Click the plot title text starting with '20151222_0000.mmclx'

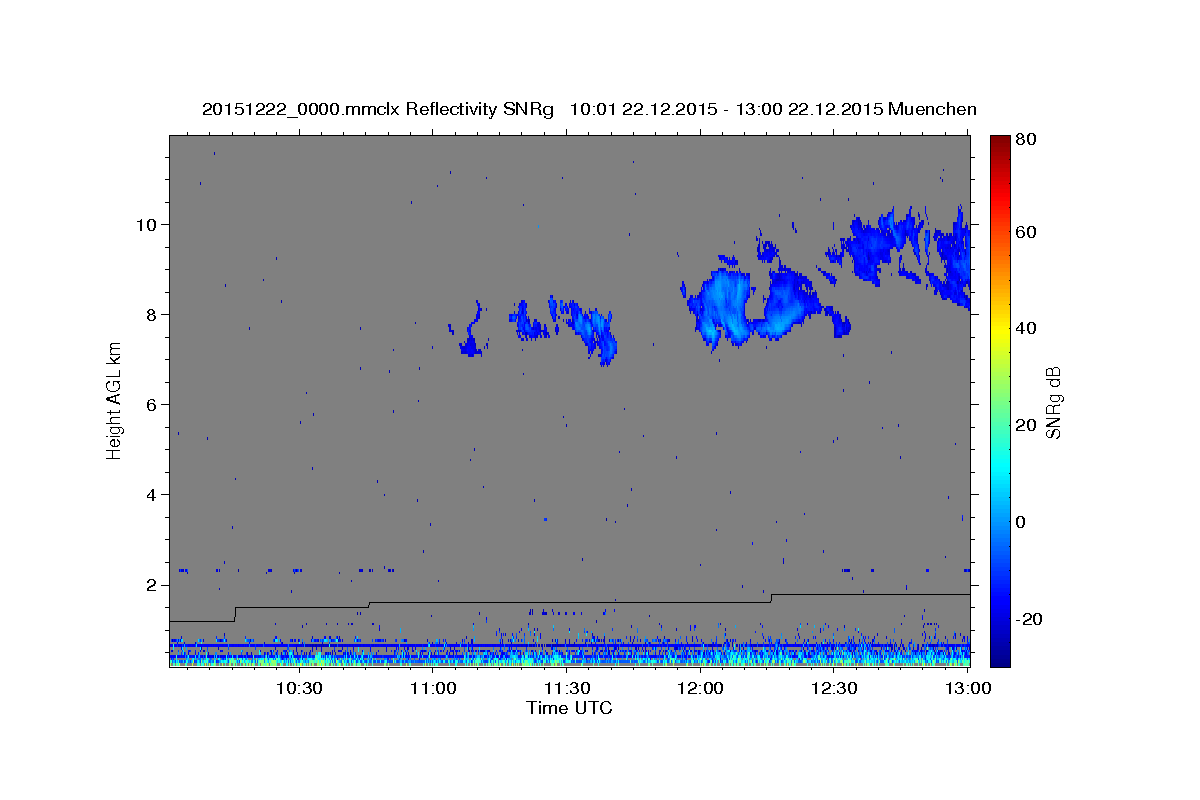589,109
